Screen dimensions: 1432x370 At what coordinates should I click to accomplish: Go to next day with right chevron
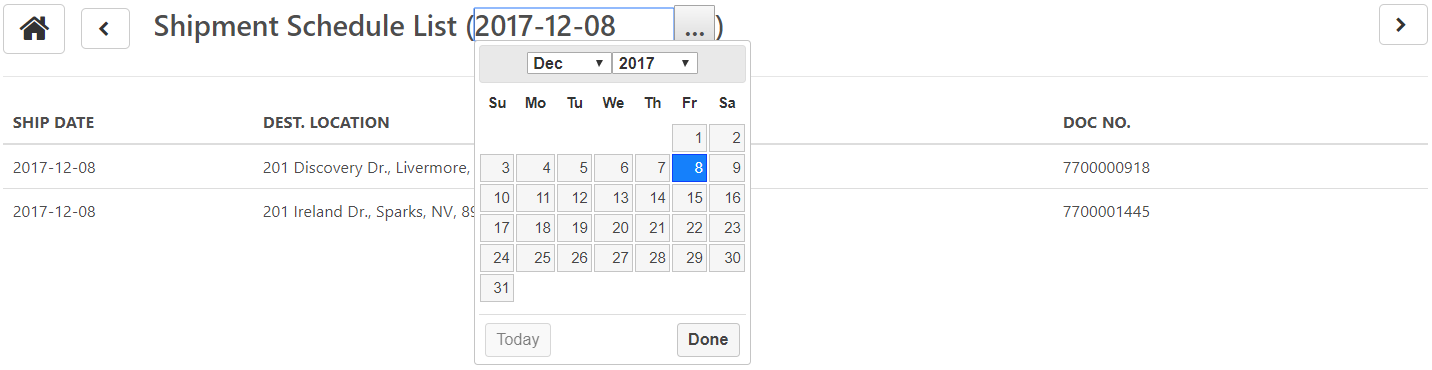pyautogui.click(x=1402, y=25)
